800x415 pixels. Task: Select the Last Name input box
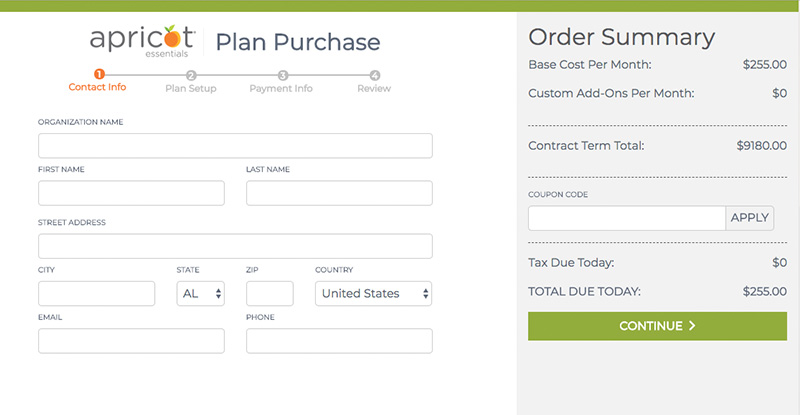click(x=339, y=193)
